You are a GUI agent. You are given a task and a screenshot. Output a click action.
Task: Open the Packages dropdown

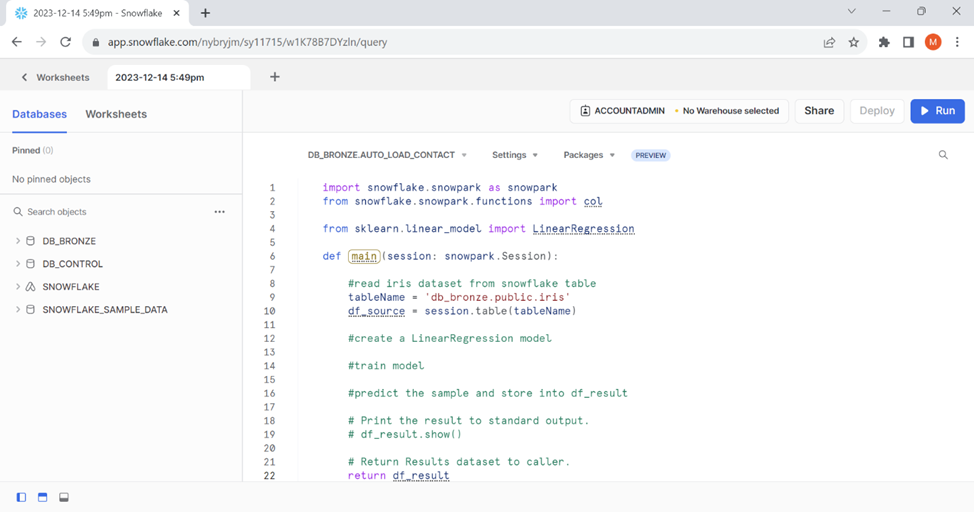point(589,155)
